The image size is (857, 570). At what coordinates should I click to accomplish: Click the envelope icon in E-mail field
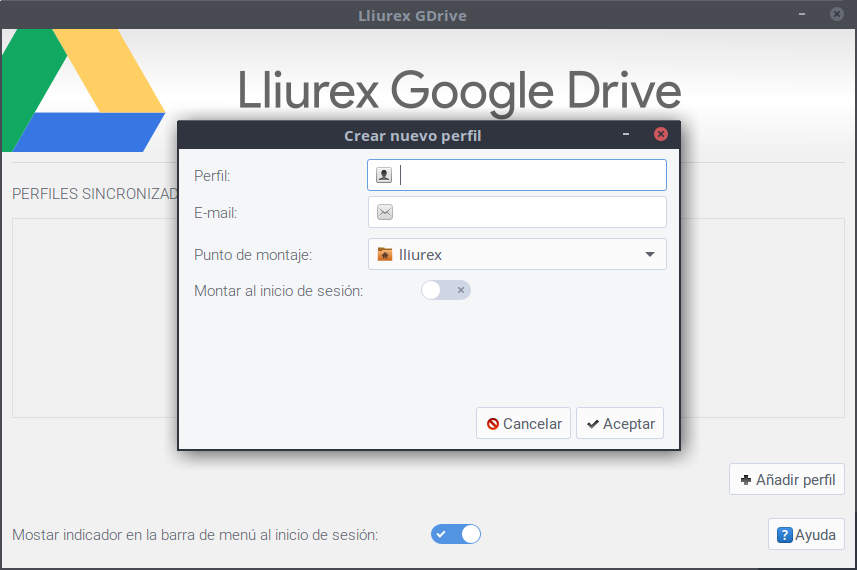[384, 212]
